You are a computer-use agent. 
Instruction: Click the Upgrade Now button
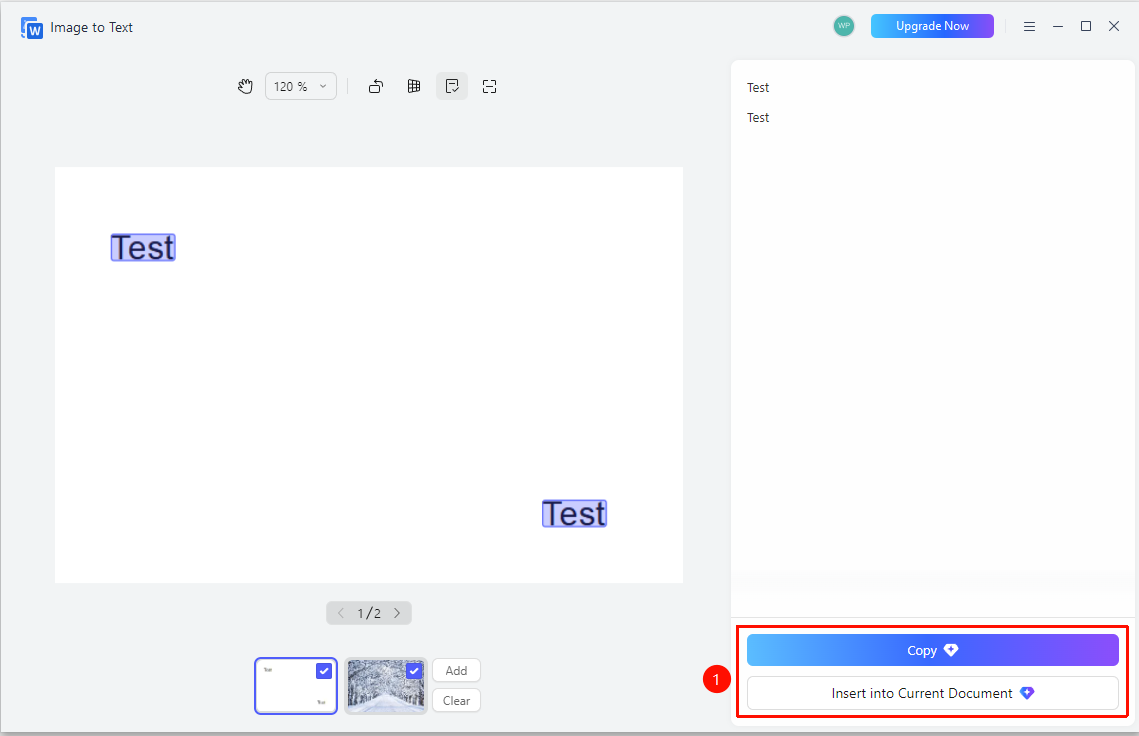932,26
